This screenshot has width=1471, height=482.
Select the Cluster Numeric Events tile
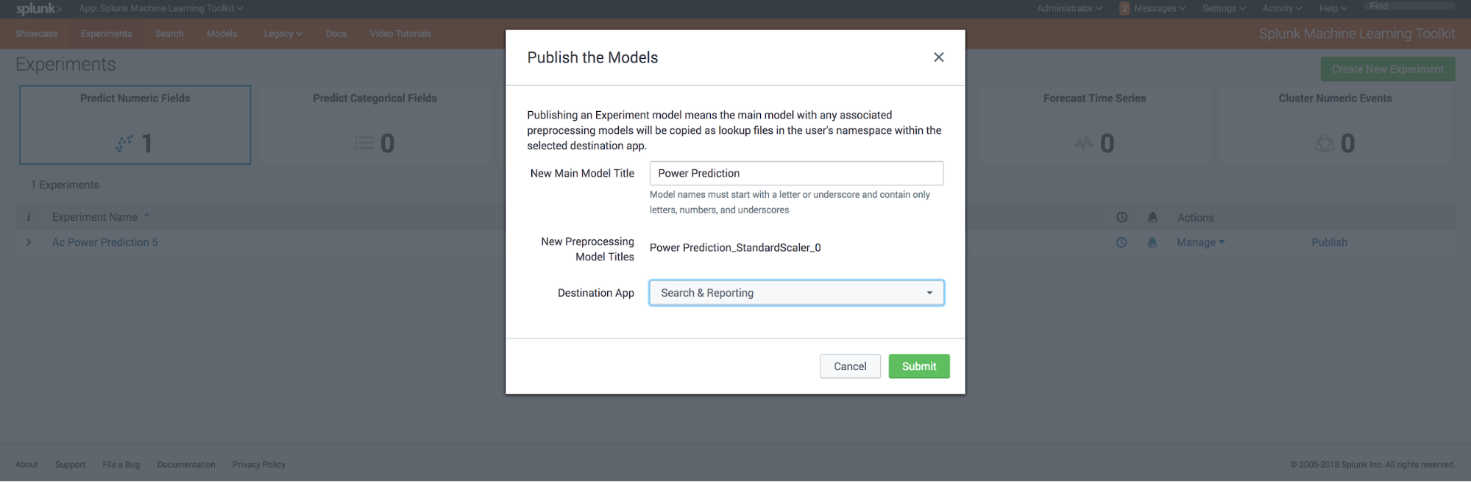point(1334,125)
